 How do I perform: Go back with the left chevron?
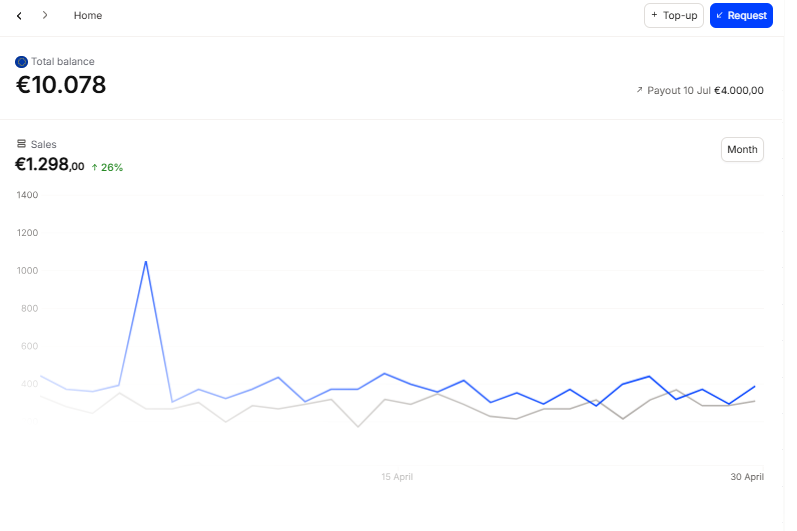[19, 16]
